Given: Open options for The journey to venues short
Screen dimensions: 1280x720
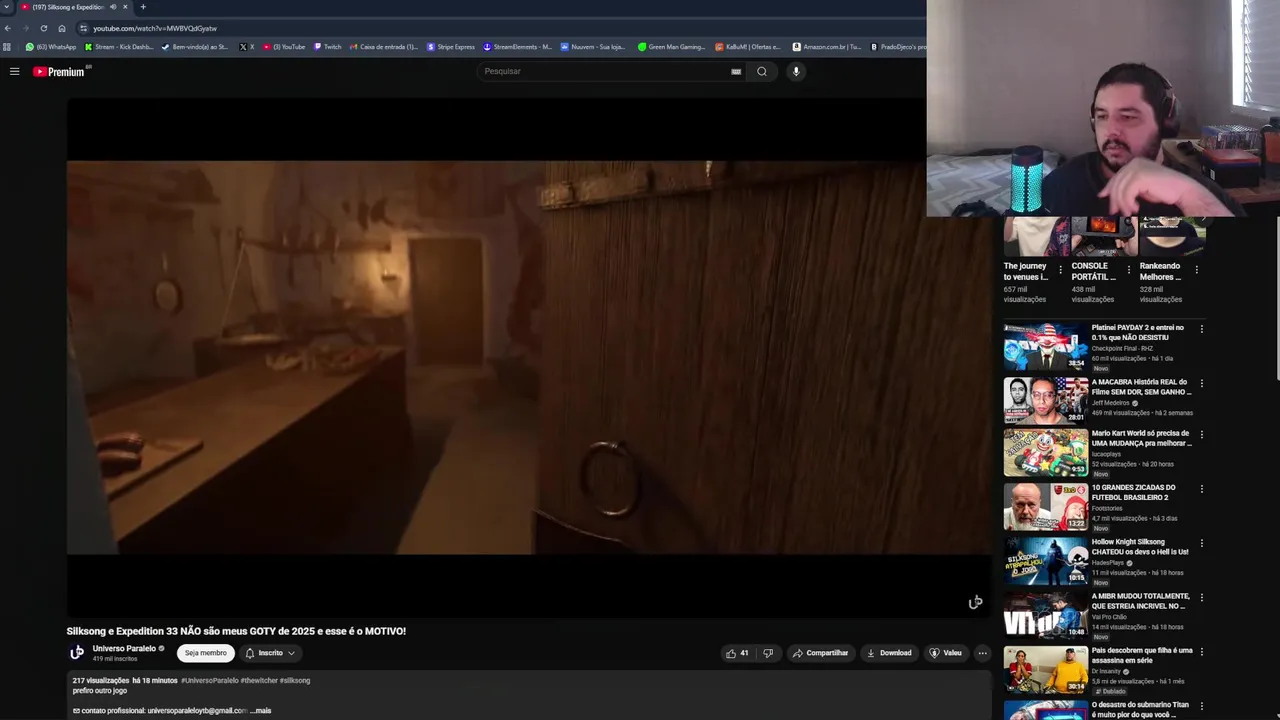Looking at the screenshot, I should (x=1060, y=270).
